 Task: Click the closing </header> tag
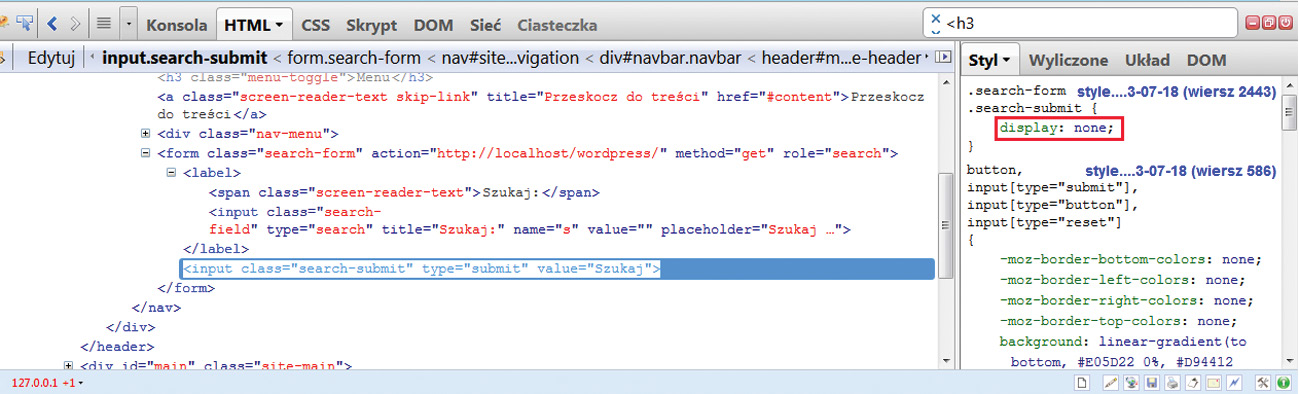point(118,346)
